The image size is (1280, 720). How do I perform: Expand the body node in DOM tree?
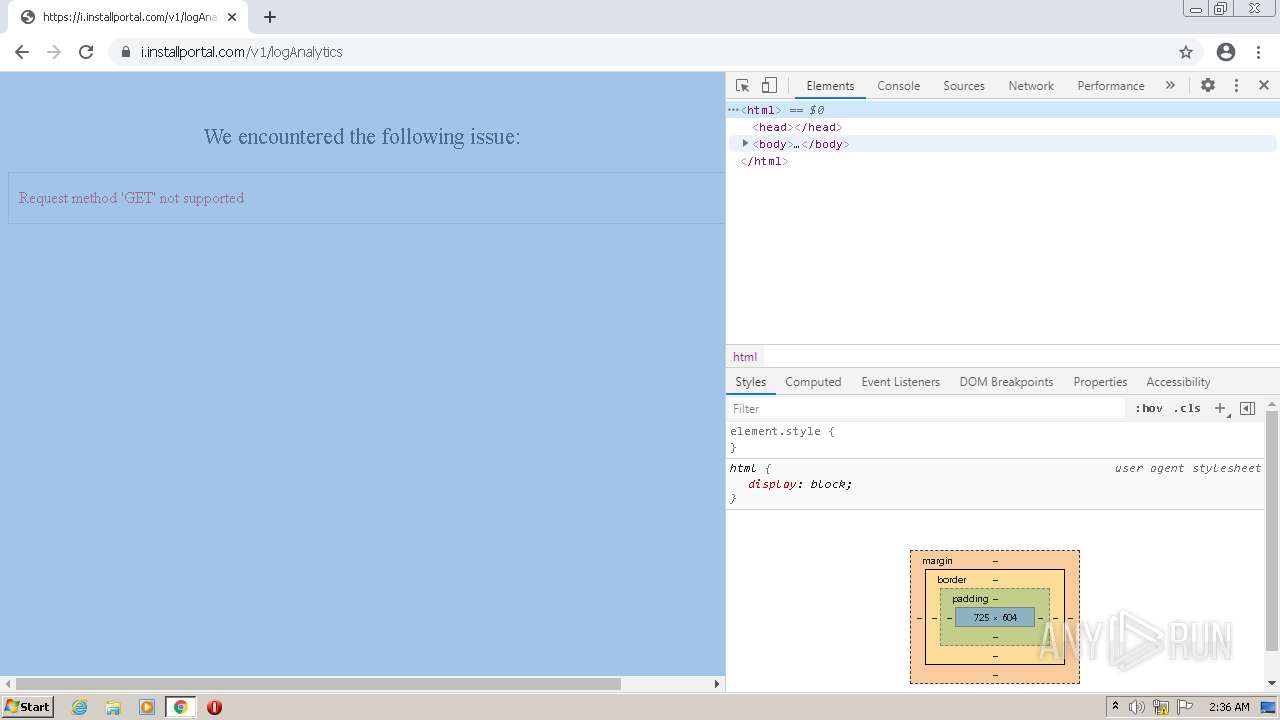pos(745,144)
